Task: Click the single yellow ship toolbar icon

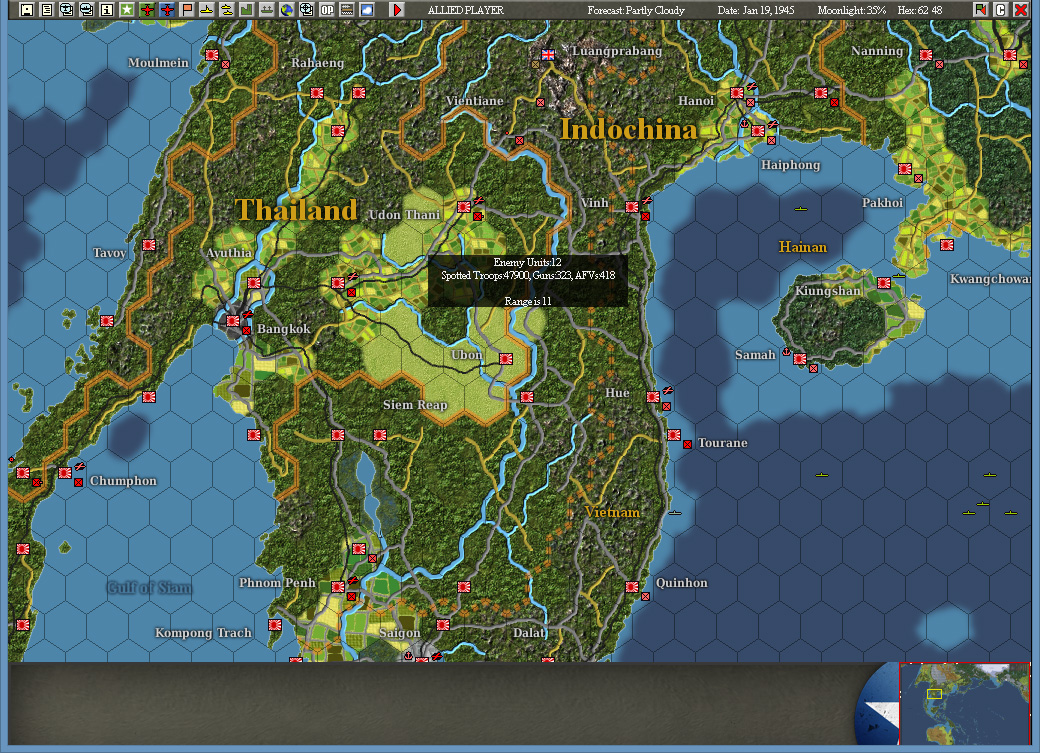Action: (x=206, y=10)
